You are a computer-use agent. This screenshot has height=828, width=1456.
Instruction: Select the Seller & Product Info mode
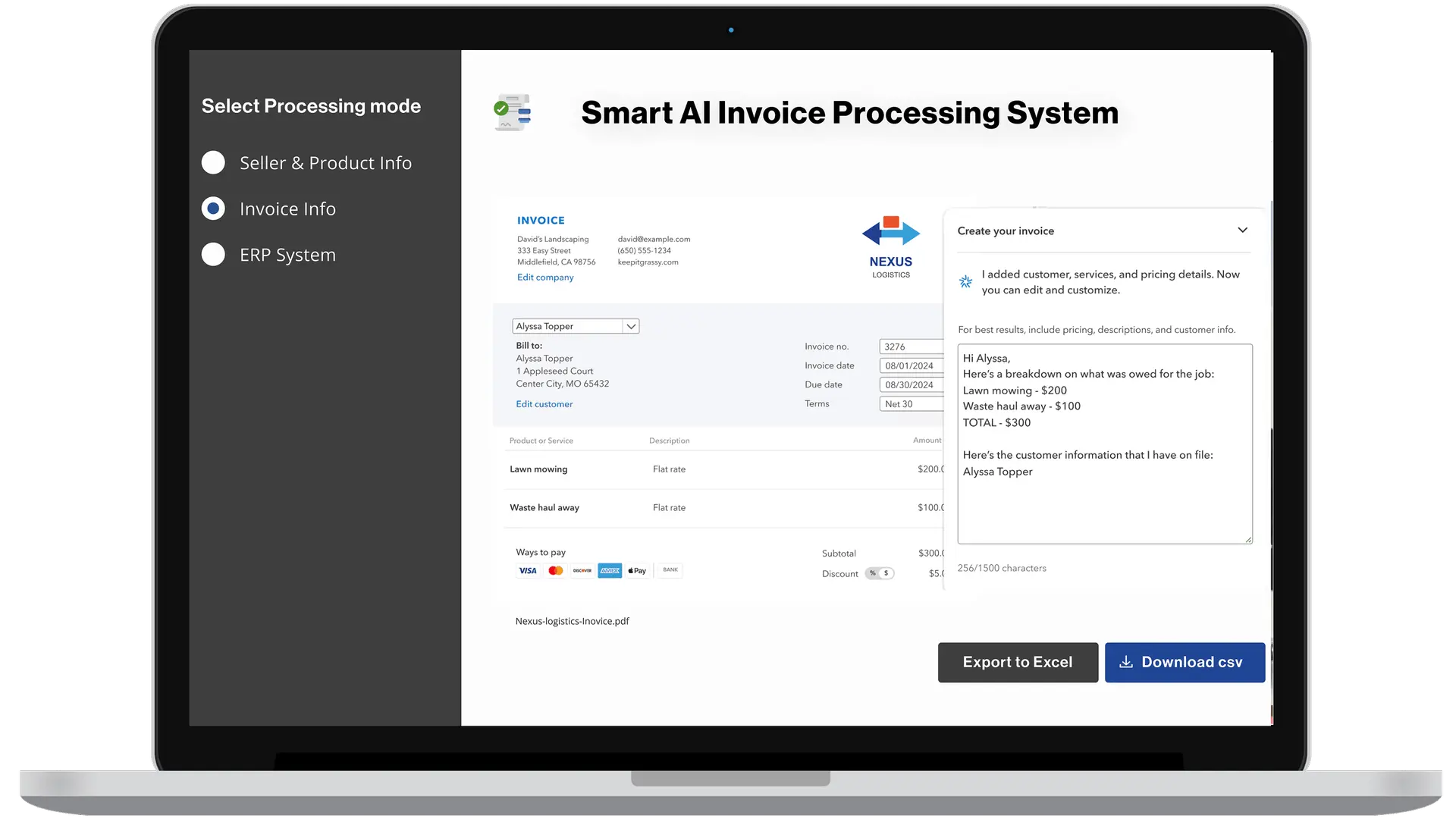(213, 162)
